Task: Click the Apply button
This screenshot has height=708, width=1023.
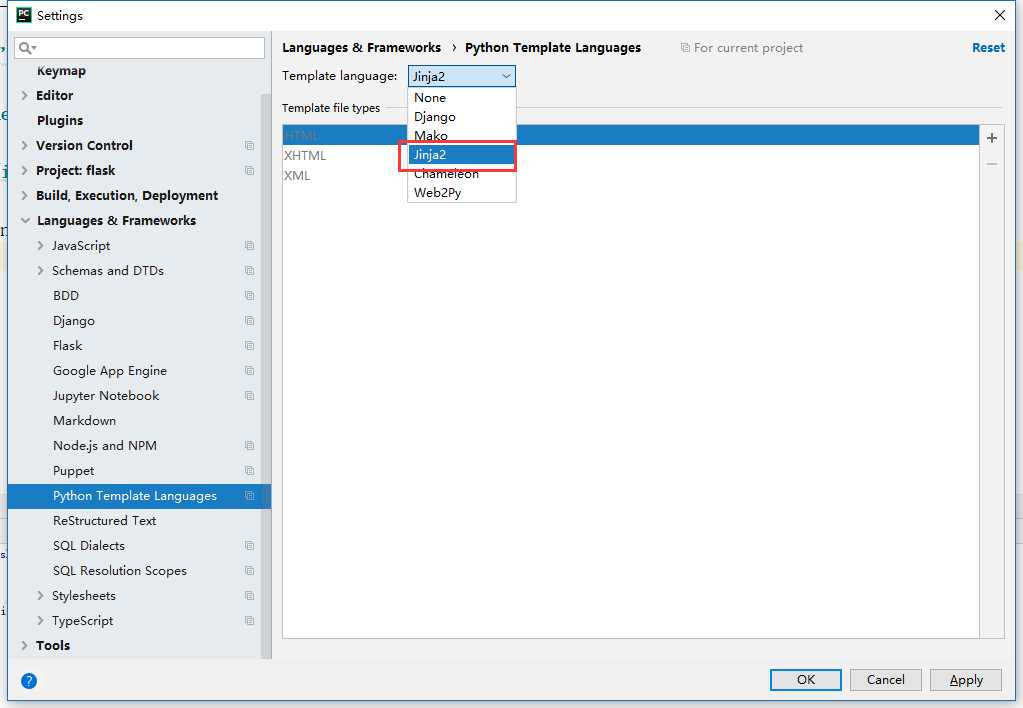Action: pos(966,679)
